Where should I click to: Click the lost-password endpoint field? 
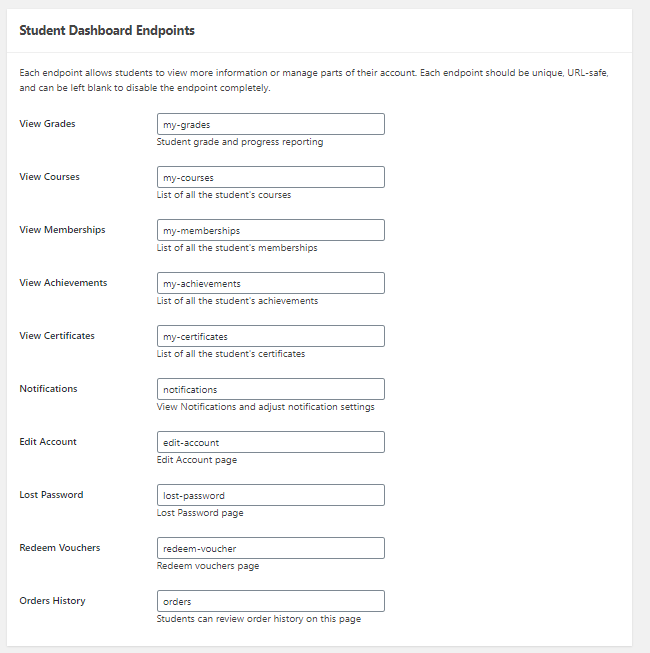click(270, 495)
